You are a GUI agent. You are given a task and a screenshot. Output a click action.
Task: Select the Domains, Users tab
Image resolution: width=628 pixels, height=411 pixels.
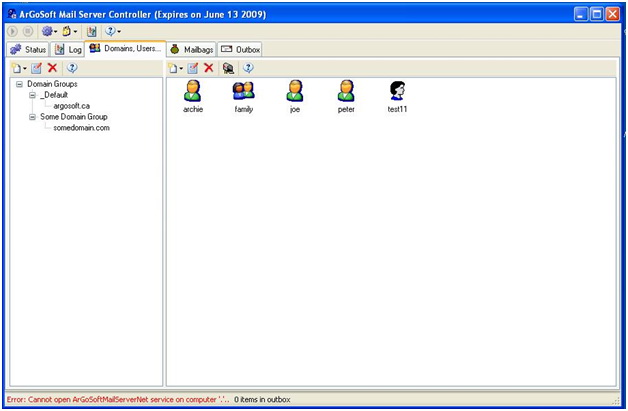pos(125,48)
